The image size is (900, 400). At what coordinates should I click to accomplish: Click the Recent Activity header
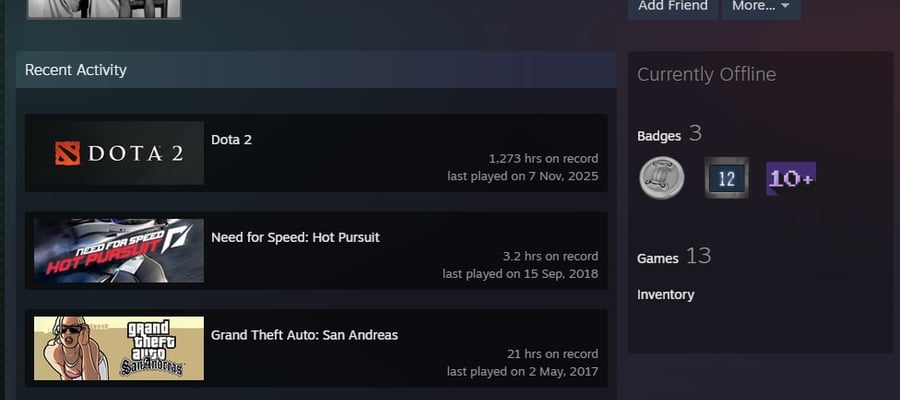pyautogui.click(x=75, y=69)
